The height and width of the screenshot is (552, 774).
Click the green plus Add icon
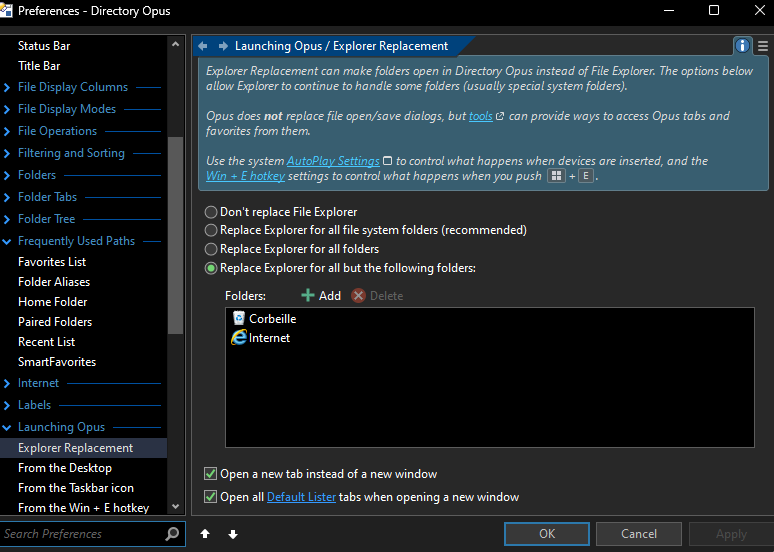[x=308, y=295]
